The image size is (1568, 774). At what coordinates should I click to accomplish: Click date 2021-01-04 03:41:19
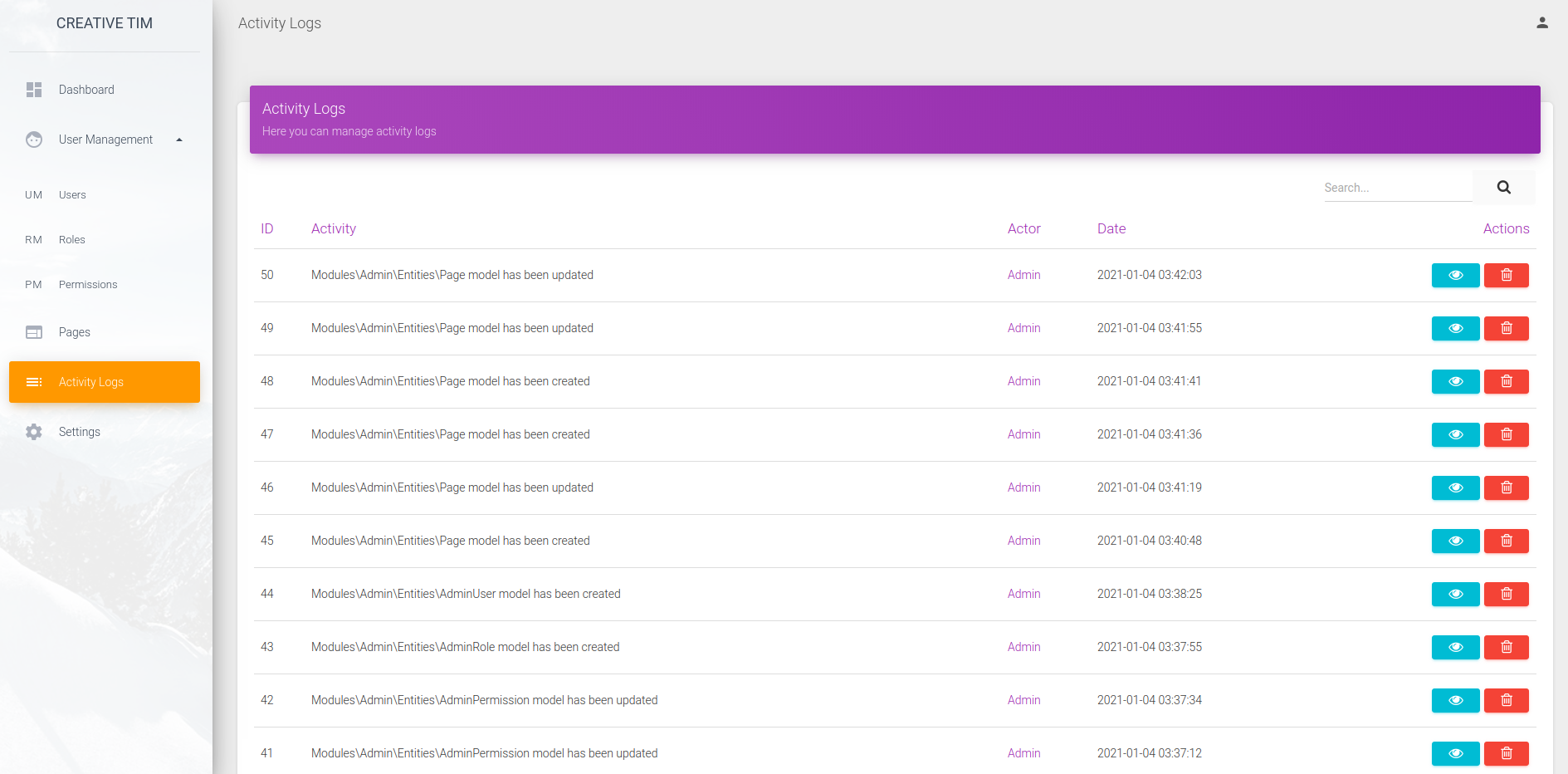(x=1150, y=487)
